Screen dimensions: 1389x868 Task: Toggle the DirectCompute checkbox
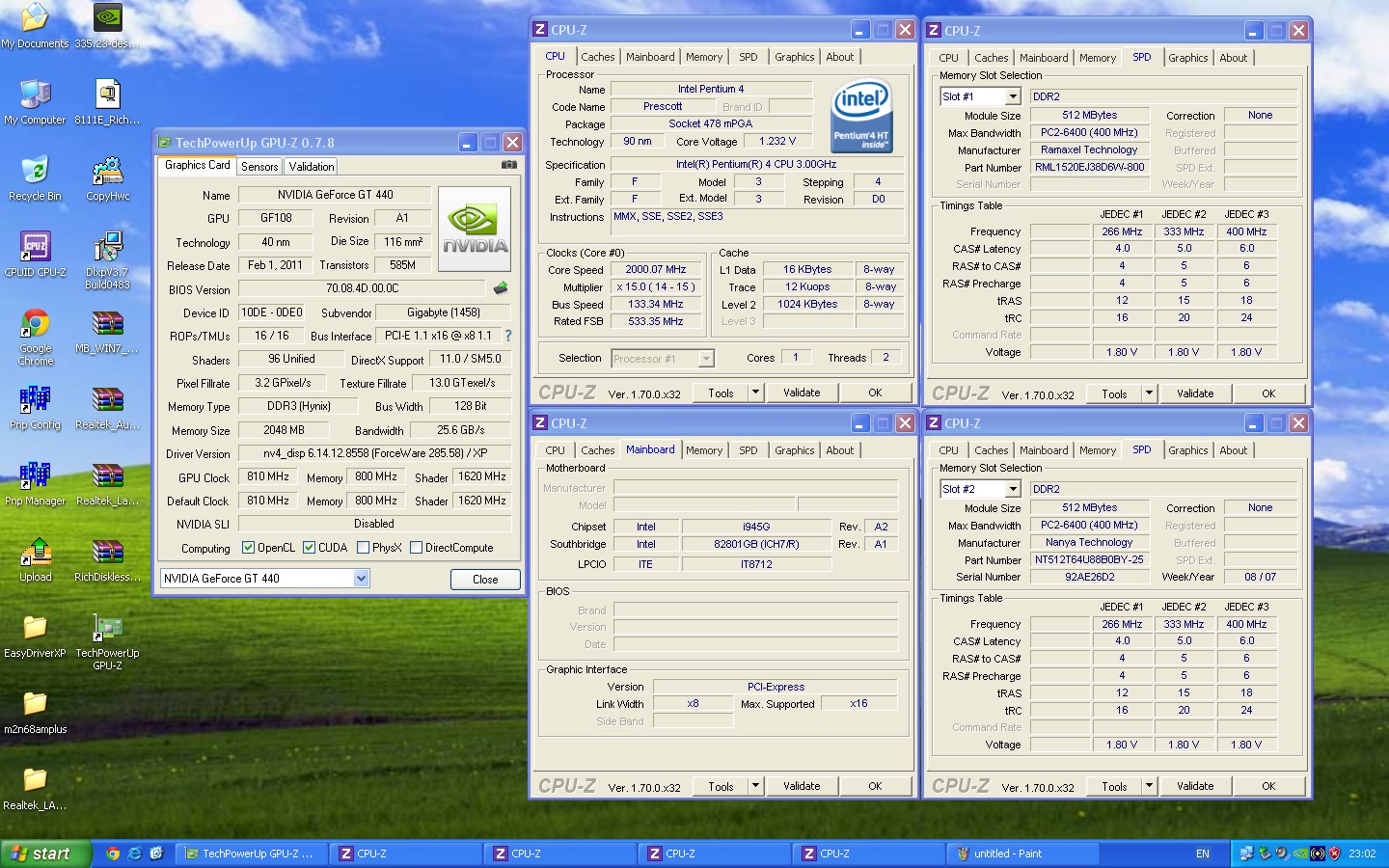pyautogui.click(x=416, y=548)
